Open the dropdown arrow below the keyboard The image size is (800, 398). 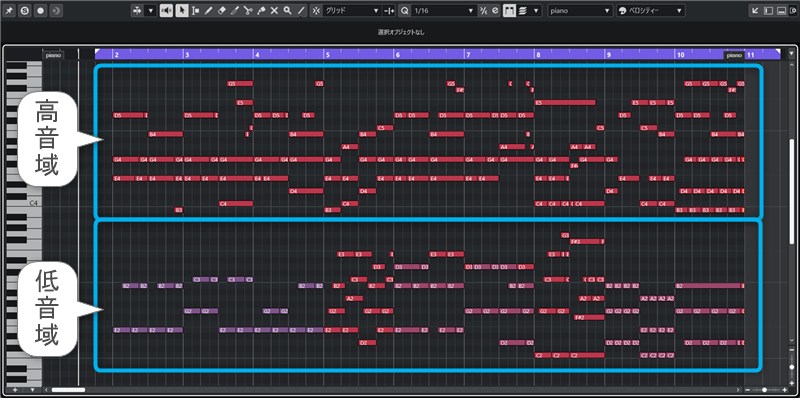(32, 390)
